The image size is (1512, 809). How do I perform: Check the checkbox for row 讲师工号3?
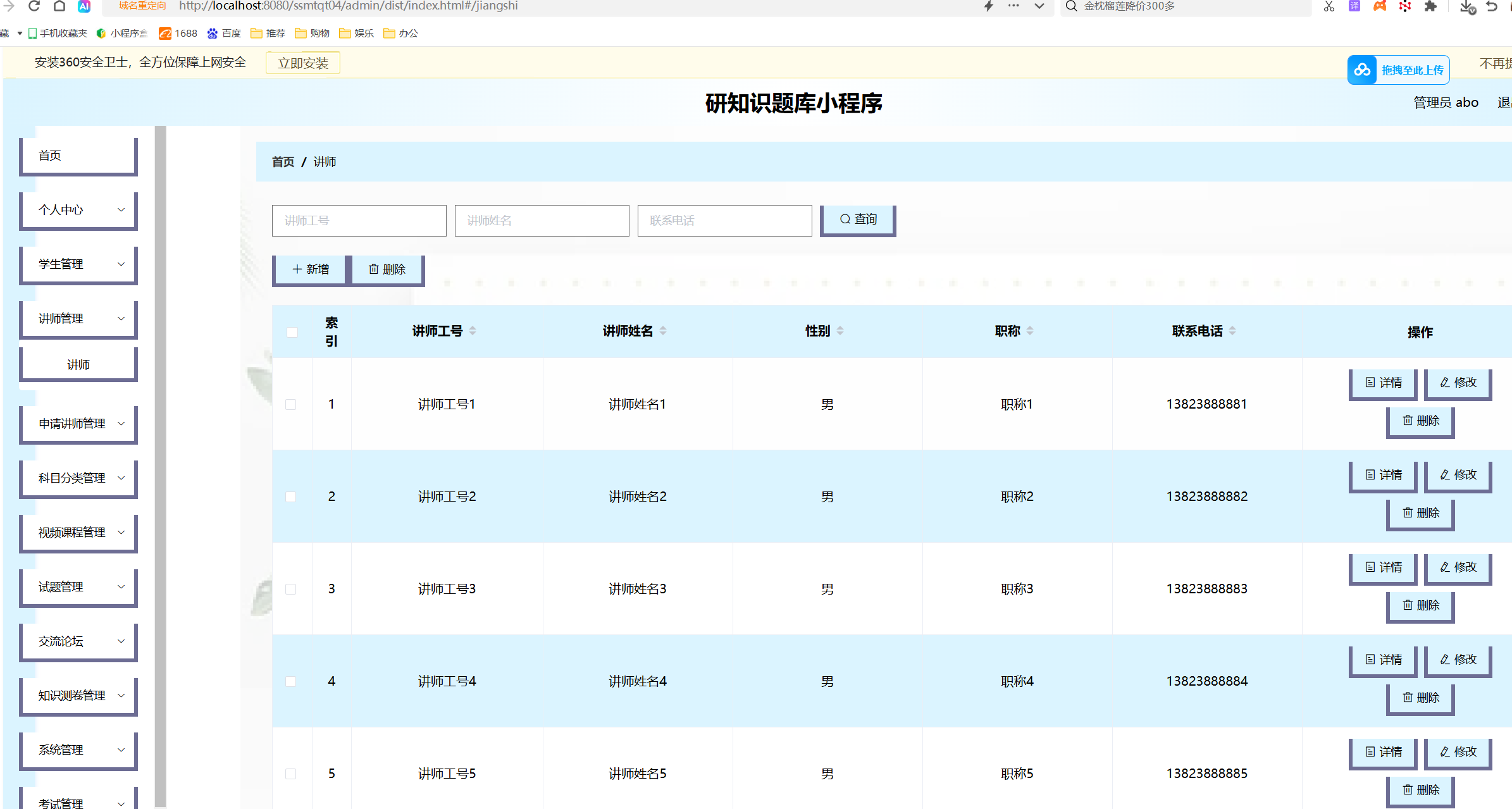[x=291, y=589]
